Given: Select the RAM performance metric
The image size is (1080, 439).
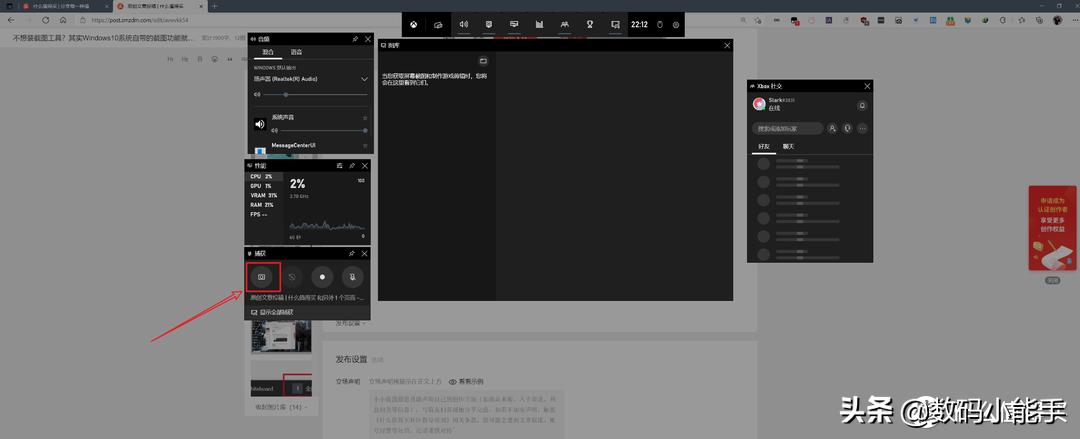Looking at the screenshot, I should coord(262,205).
